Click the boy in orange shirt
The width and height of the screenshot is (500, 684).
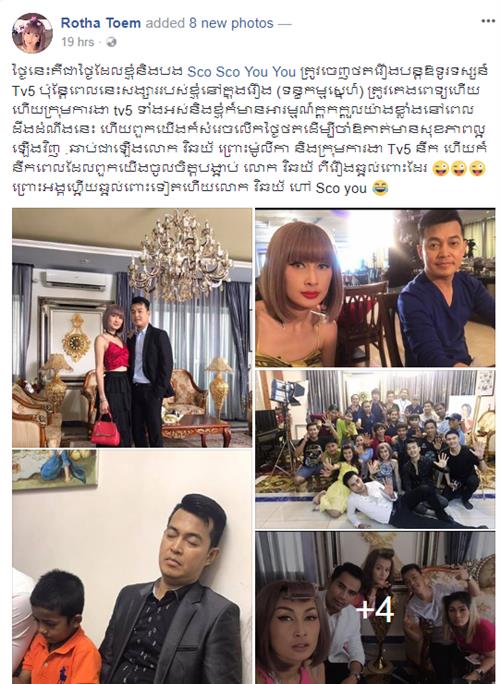[x=57, y=628]
